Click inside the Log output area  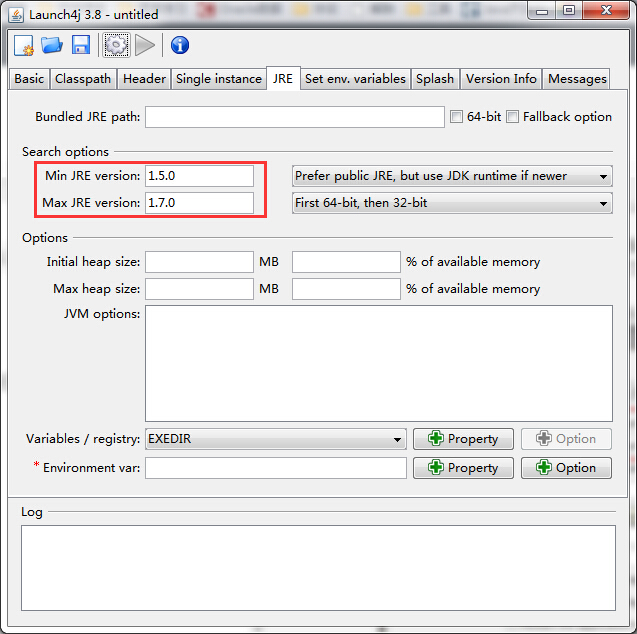(x=318, y=568)
